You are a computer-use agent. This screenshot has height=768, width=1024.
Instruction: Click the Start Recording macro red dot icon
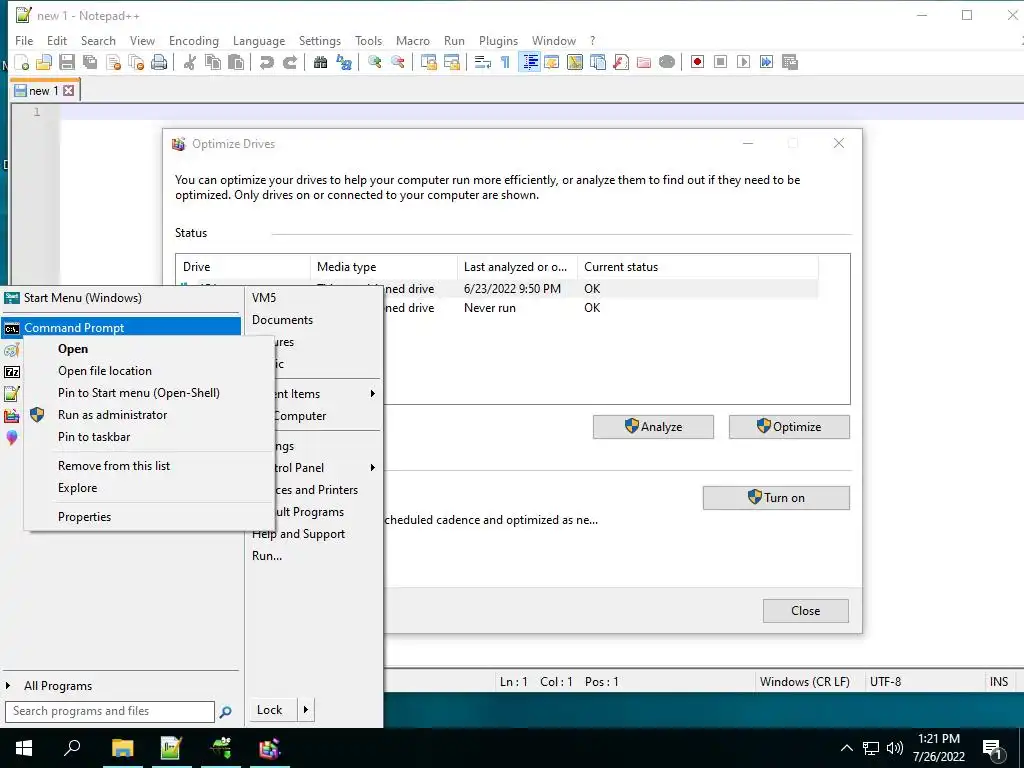(x=697, y=62)
